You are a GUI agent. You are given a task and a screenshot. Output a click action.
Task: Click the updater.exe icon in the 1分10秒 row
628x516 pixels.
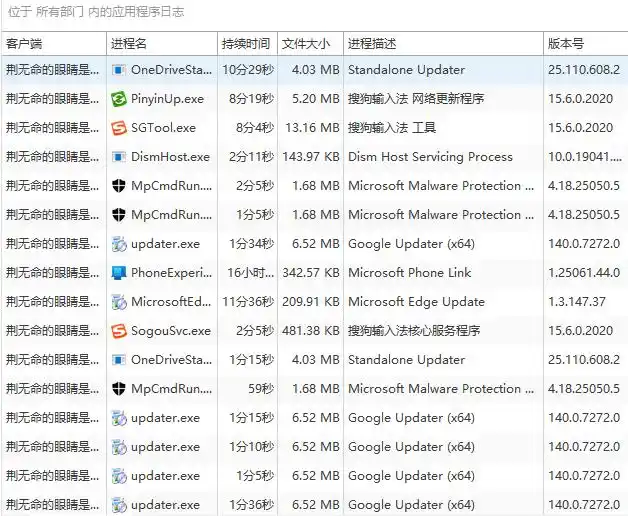pos(119,447)
